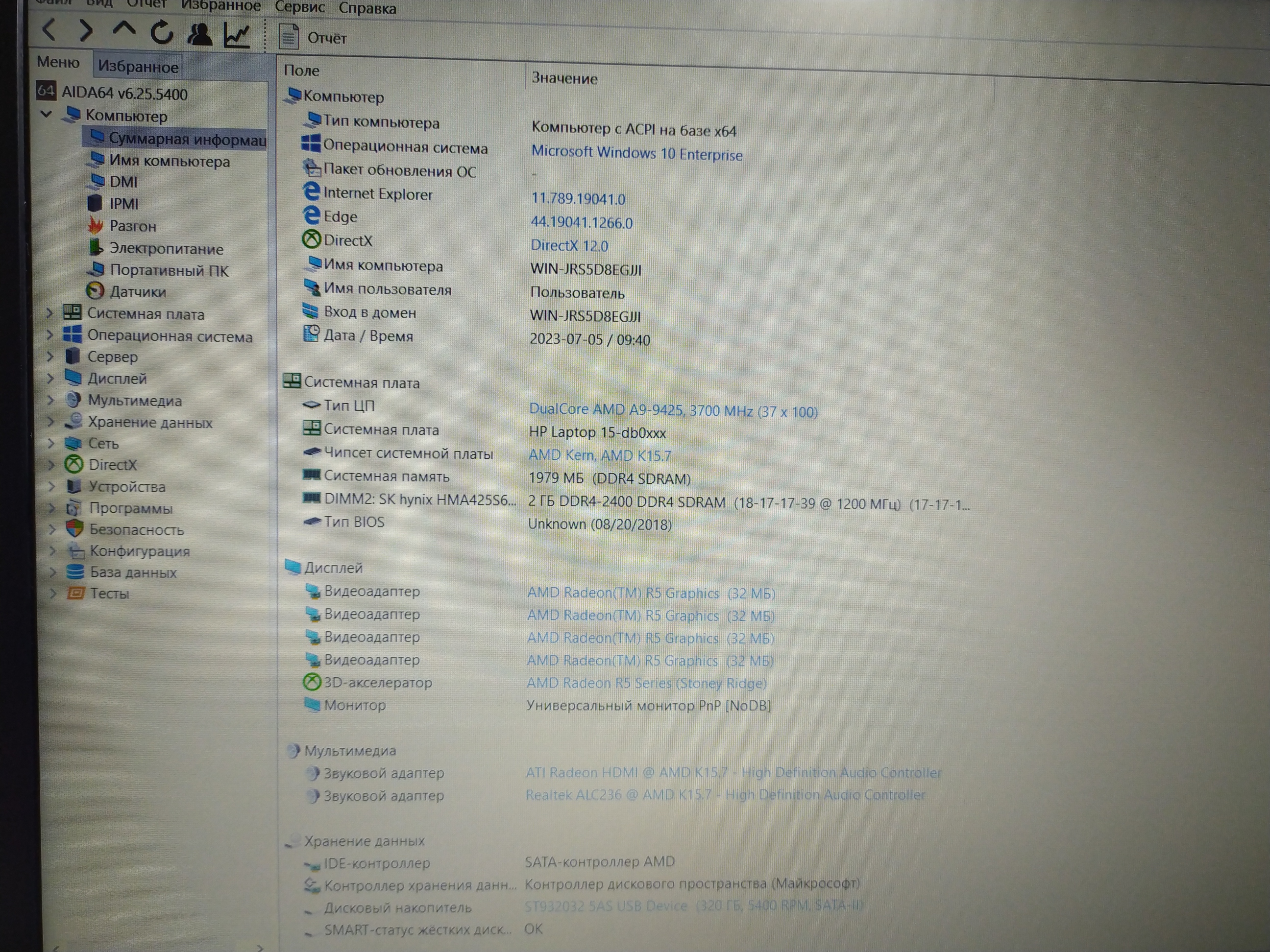Expand the Сервер tree node
The height and width of the screenshot is (952, 1270).
pyautogui.click(x=50, y=357)
